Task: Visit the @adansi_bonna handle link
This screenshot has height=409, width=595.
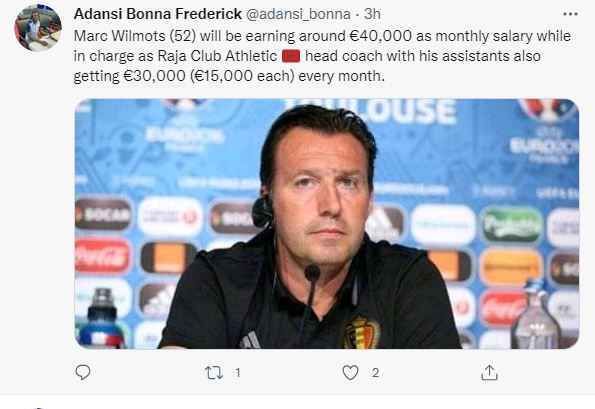Action: [x=298, y=14]
